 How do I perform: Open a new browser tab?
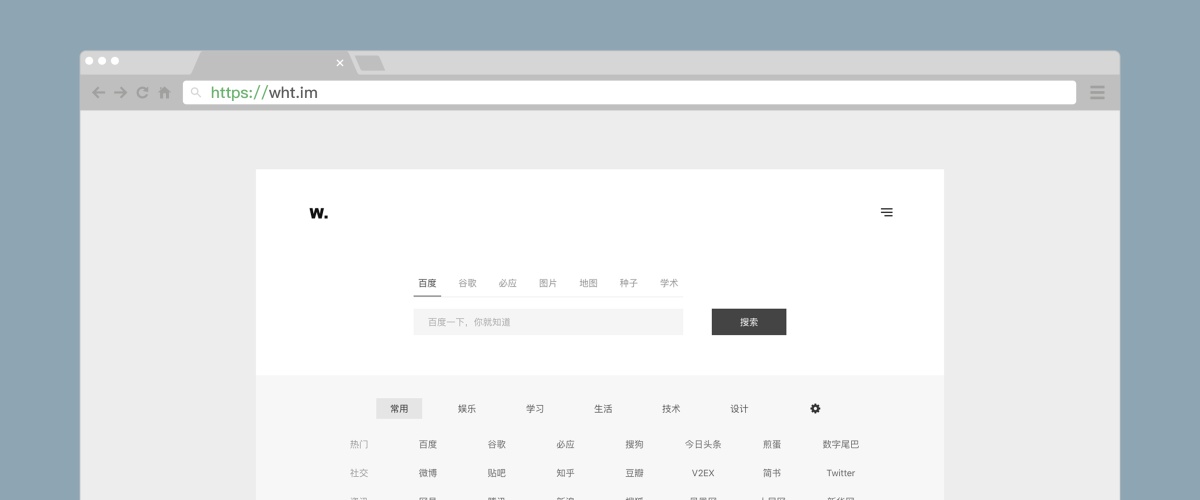point(370,63)
